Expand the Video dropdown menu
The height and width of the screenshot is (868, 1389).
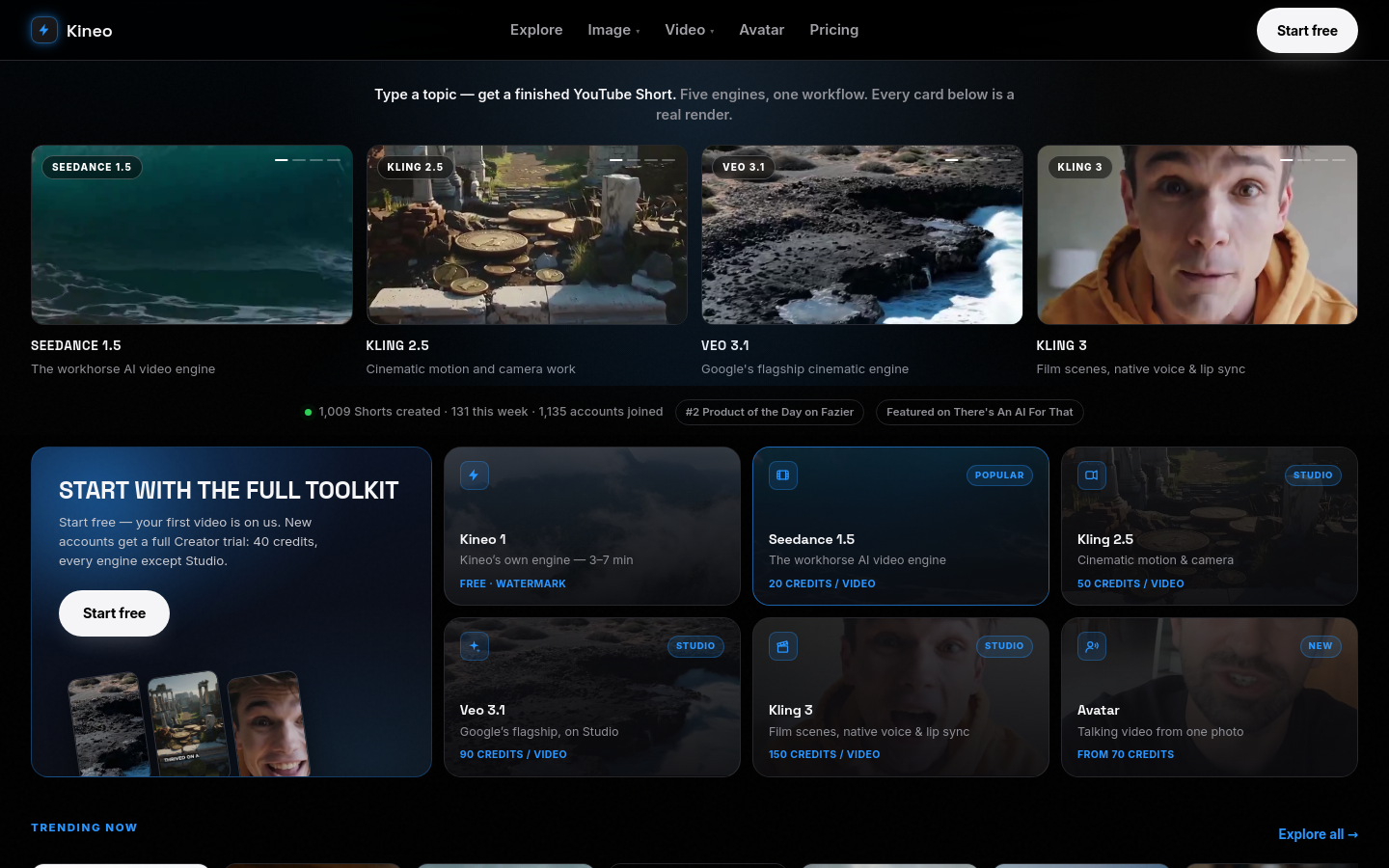[690, 30]
